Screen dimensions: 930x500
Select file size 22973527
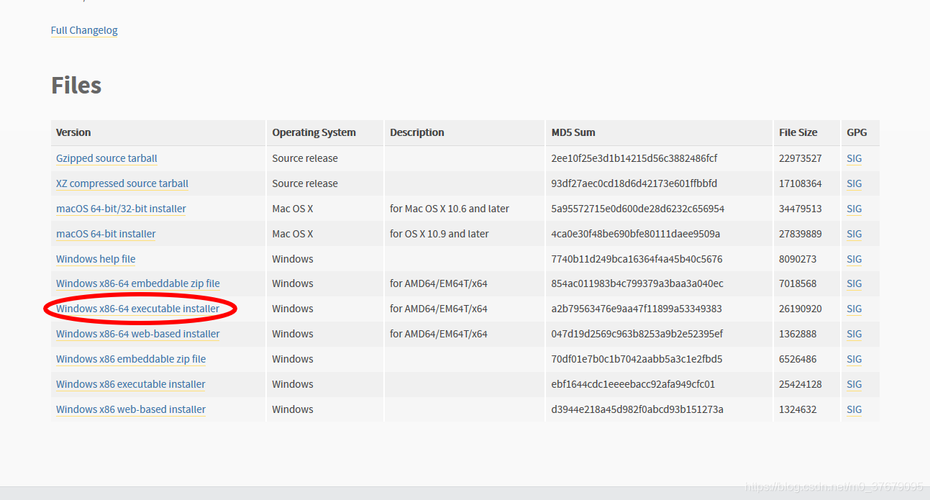click(x=800, y=158)
